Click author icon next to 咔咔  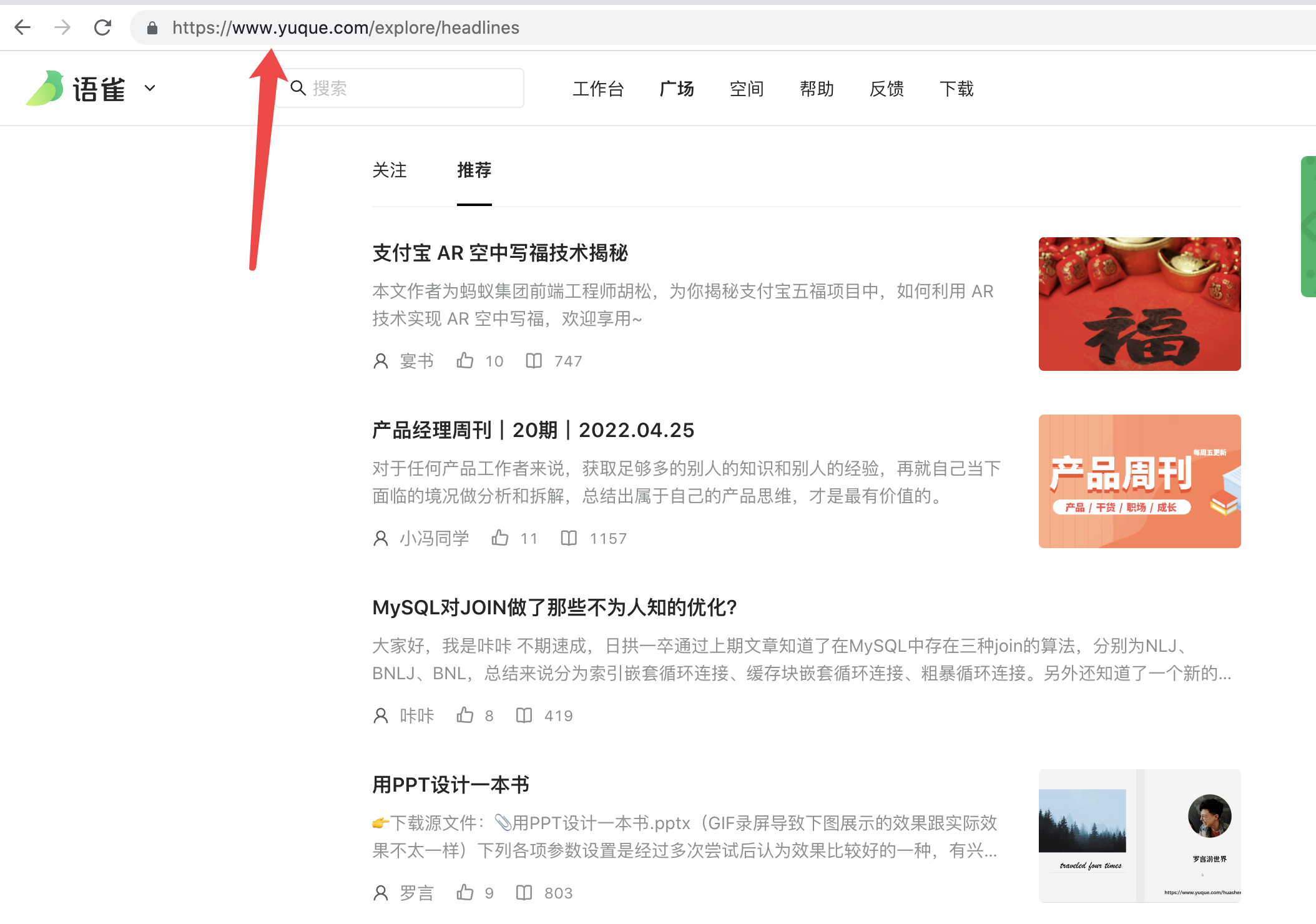point(381,715)
